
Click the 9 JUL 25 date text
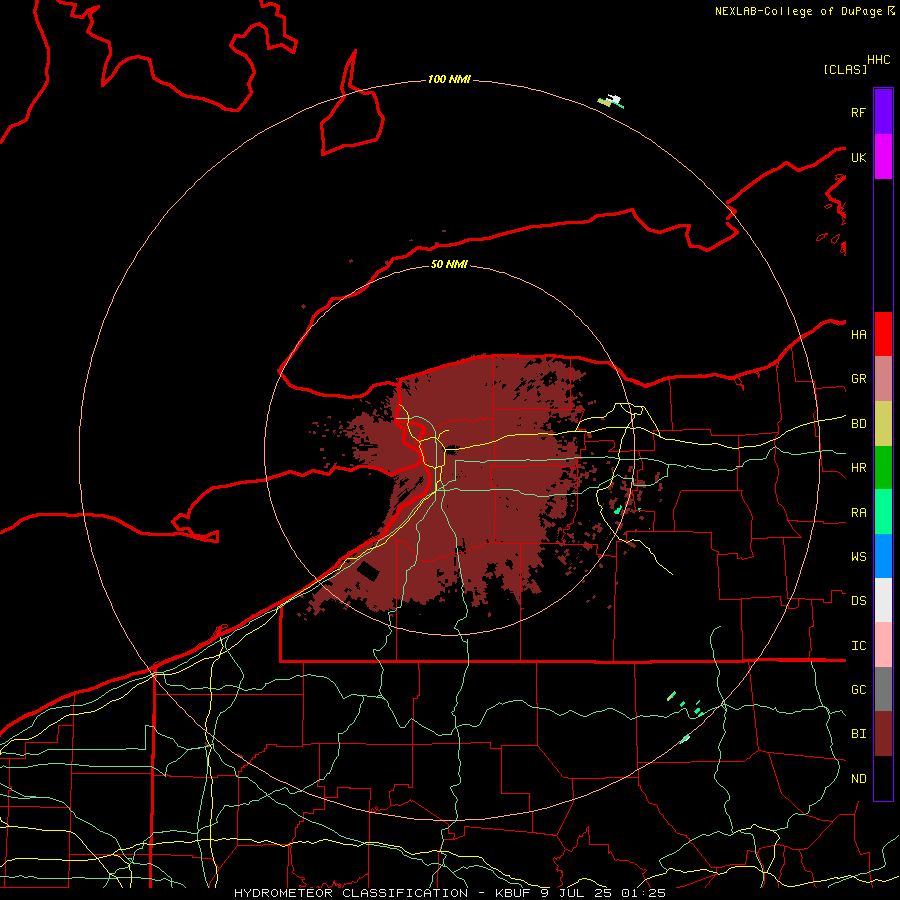[576, 893]
